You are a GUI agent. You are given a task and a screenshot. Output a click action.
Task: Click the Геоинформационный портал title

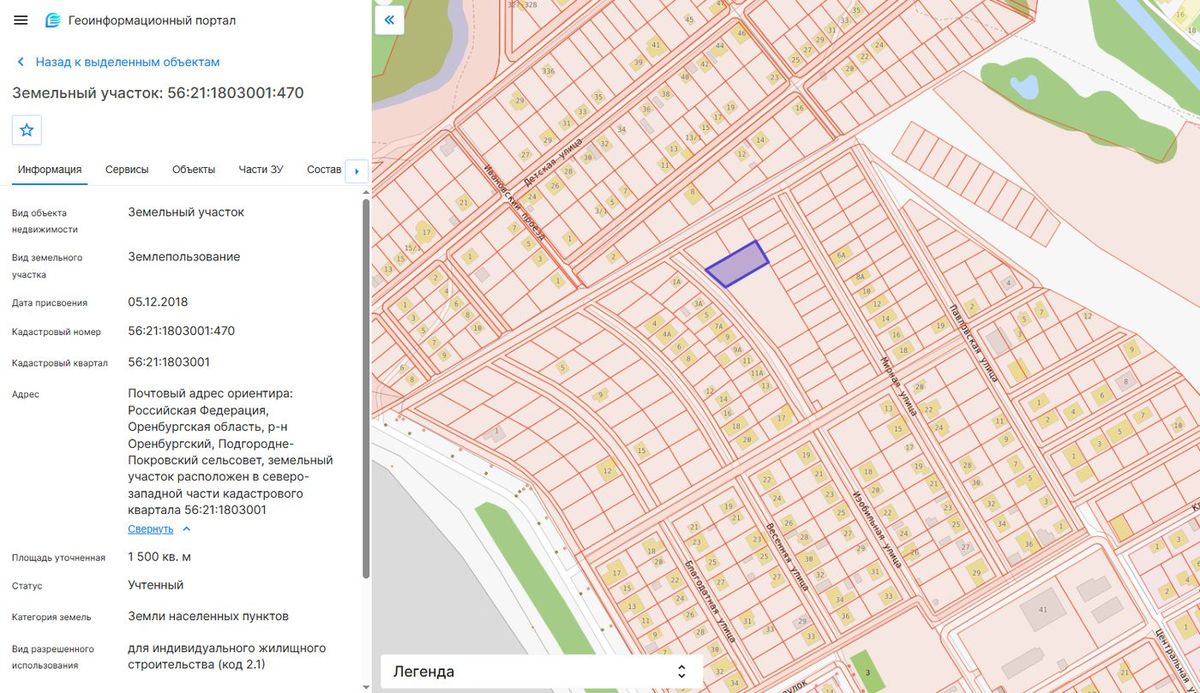pyautogui.click(x=153, y=20)
